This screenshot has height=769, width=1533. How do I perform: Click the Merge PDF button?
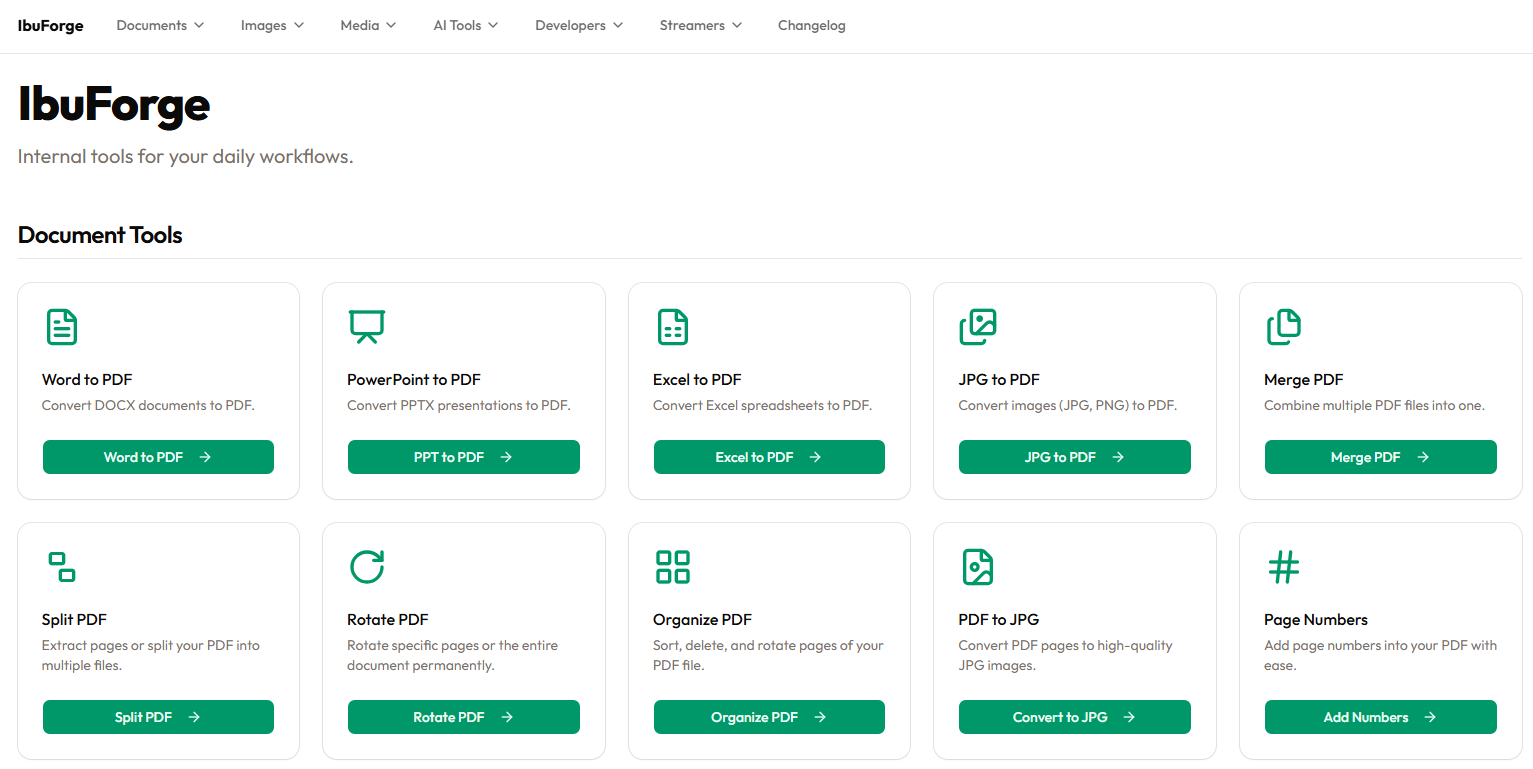(x=1380, y=457)
